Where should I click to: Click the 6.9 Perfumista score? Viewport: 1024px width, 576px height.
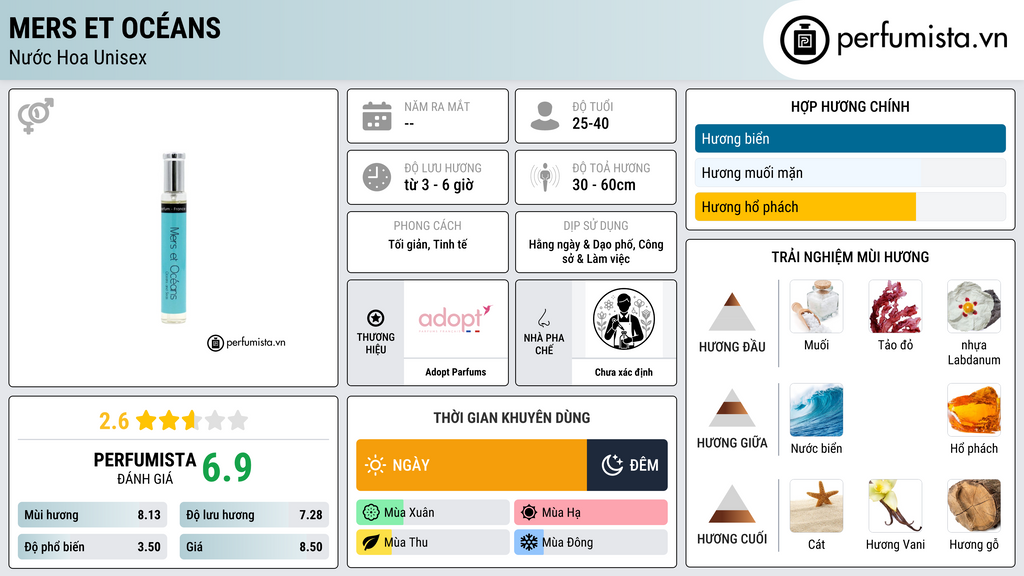click(x=227, y=467)
